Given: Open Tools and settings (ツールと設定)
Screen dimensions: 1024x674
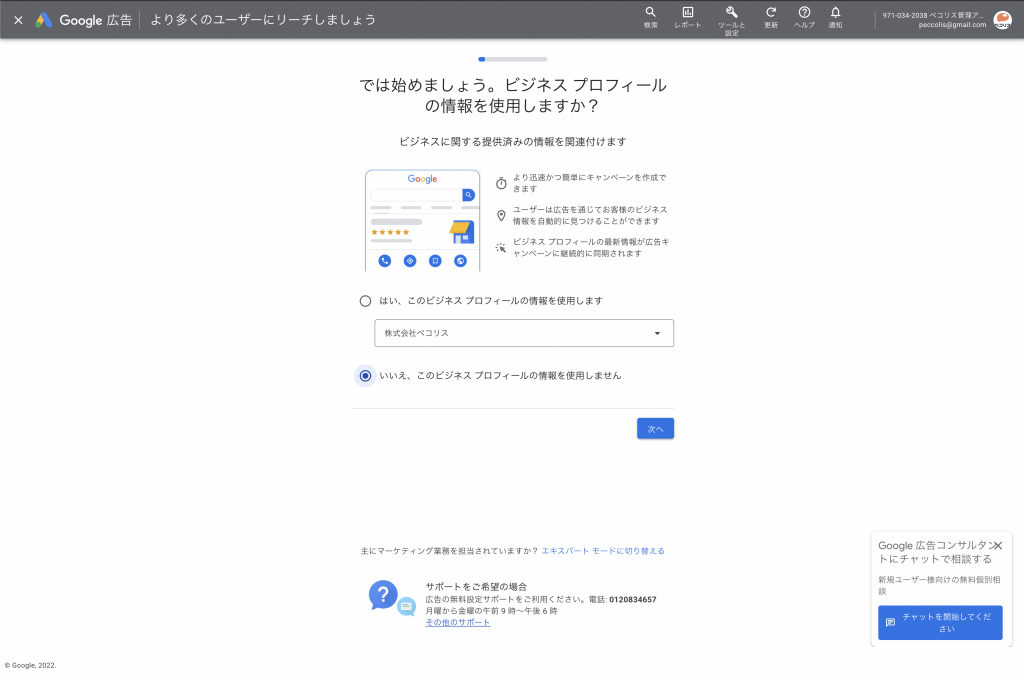Looking at the screenshot, I should tap(731, 20).
